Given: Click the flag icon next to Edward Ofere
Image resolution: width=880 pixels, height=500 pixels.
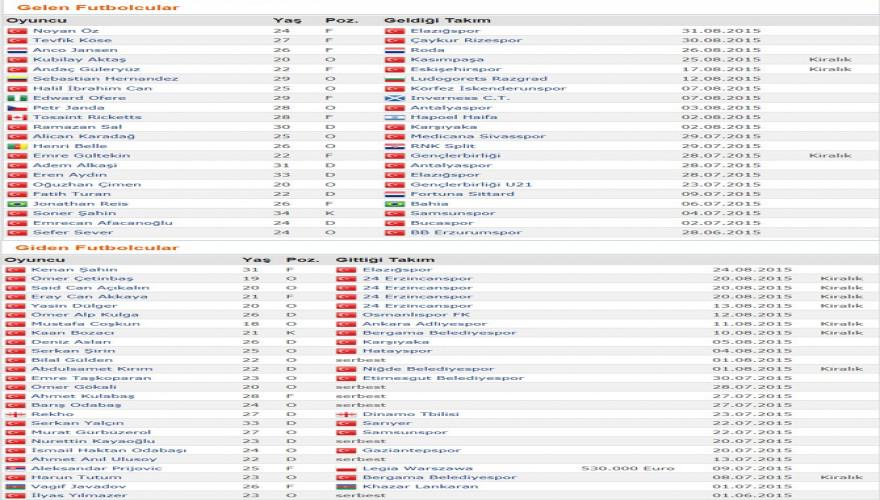Looking at the screenshot, I should point(16,98).
